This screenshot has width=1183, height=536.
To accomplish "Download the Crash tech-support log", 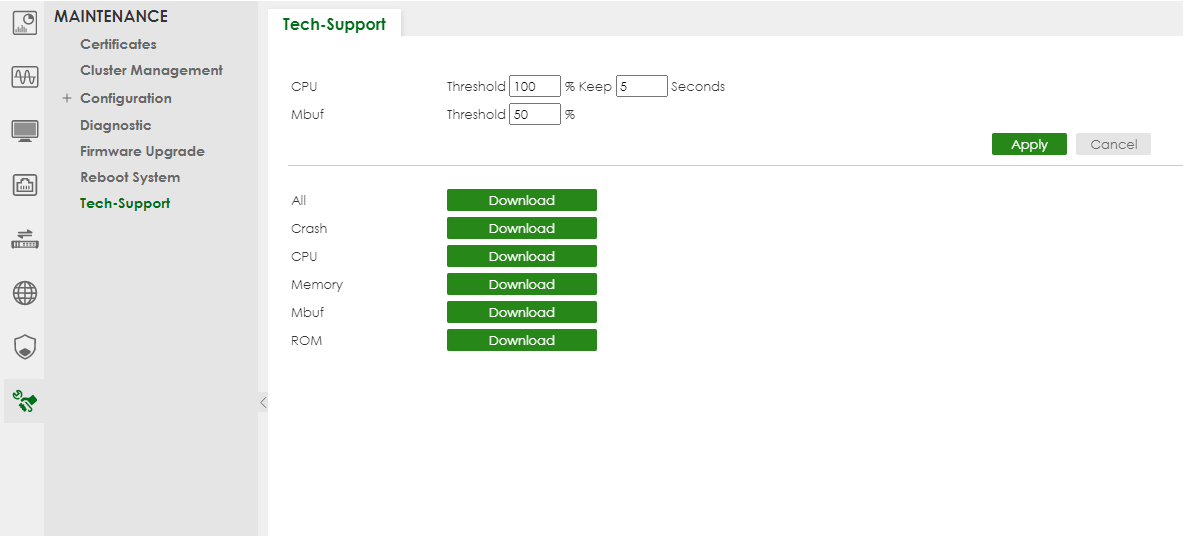I will point(521,228).
